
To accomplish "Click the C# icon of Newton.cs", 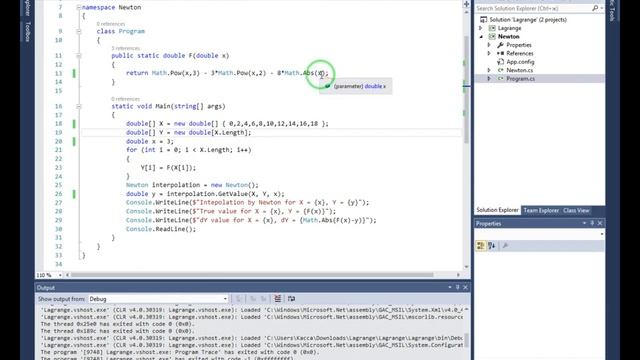I will pyautogui.click(x=500, y=70).
